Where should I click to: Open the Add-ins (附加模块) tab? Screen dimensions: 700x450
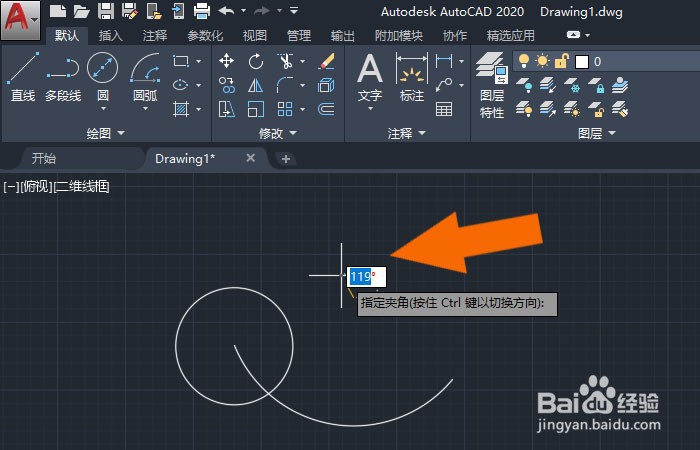point(399,35)
